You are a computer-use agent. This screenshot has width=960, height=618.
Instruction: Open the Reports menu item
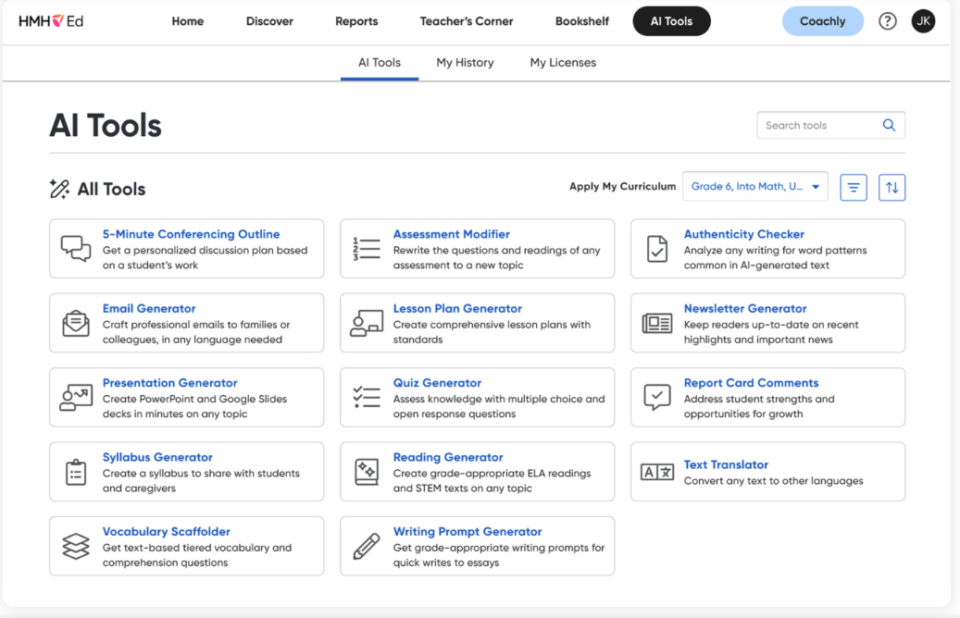click(356, 21)
